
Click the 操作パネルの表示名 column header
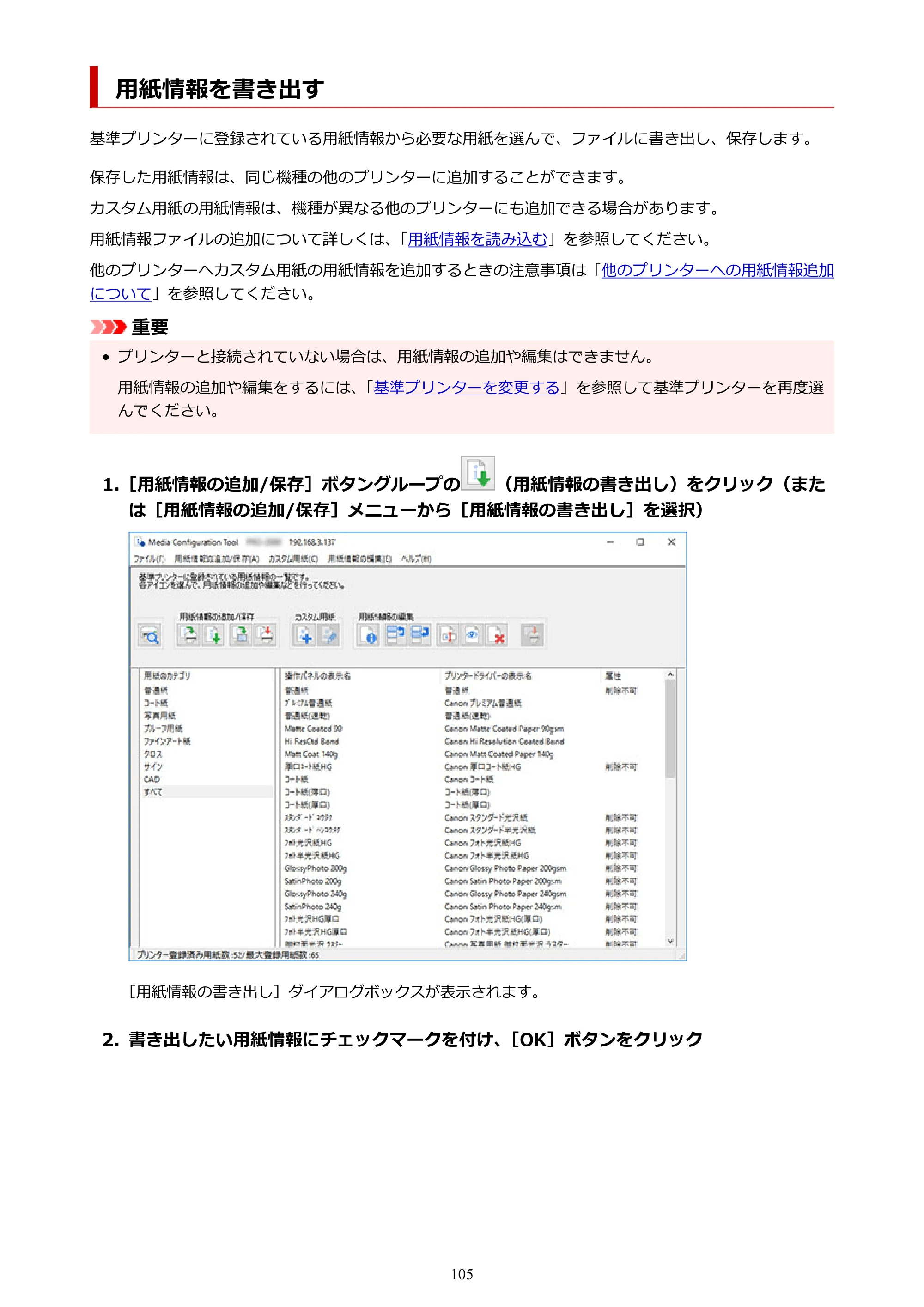coord(318,676)
